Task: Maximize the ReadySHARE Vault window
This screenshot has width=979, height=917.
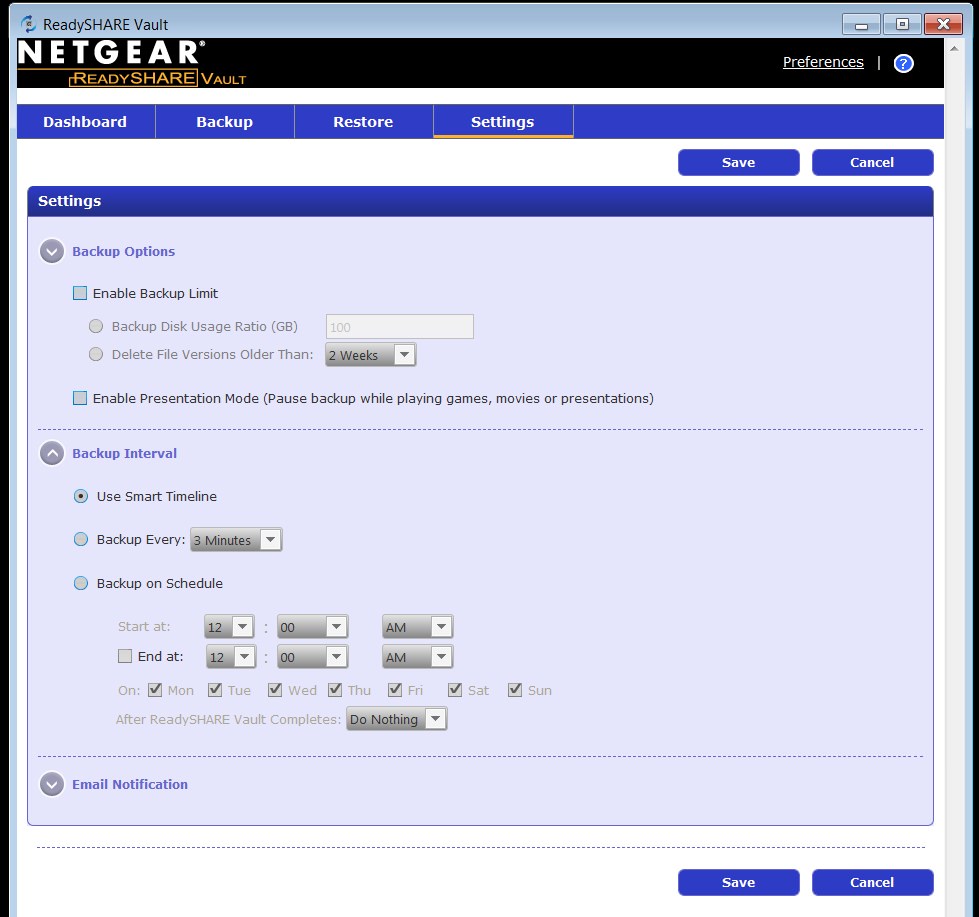Action: (x=902, y=24)
